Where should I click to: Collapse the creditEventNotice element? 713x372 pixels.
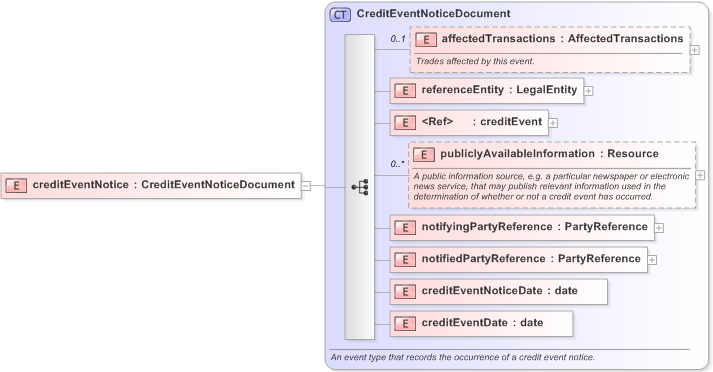tap(306, 186)
